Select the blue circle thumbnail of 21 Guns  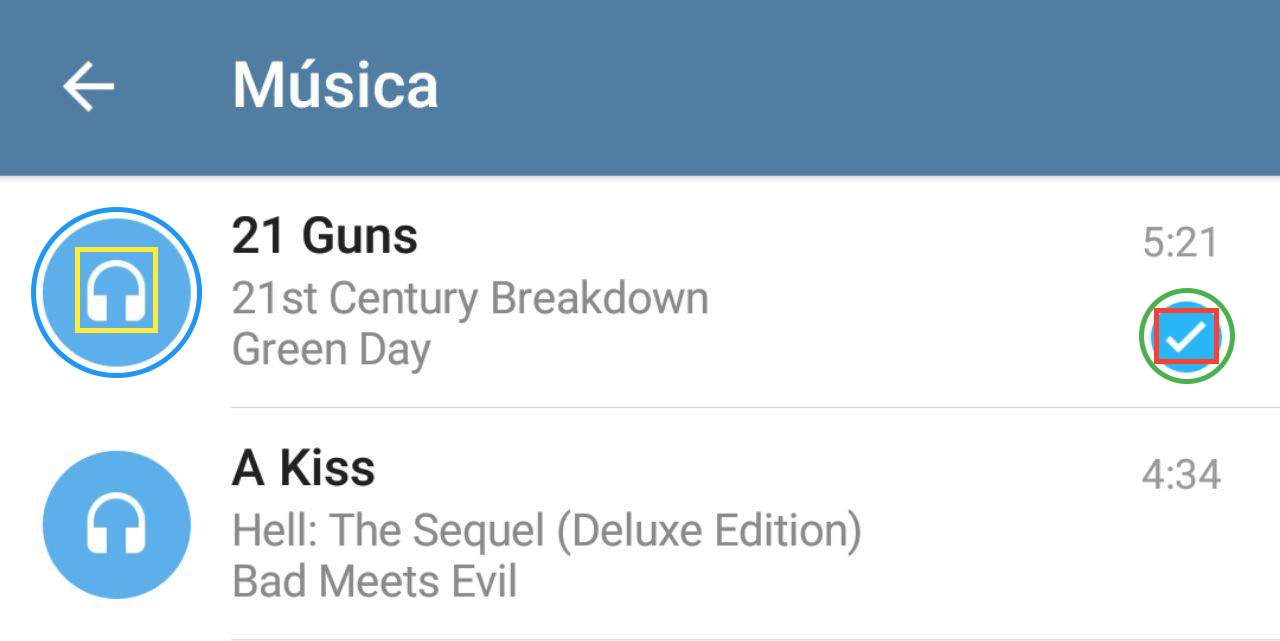coord(117,292)
